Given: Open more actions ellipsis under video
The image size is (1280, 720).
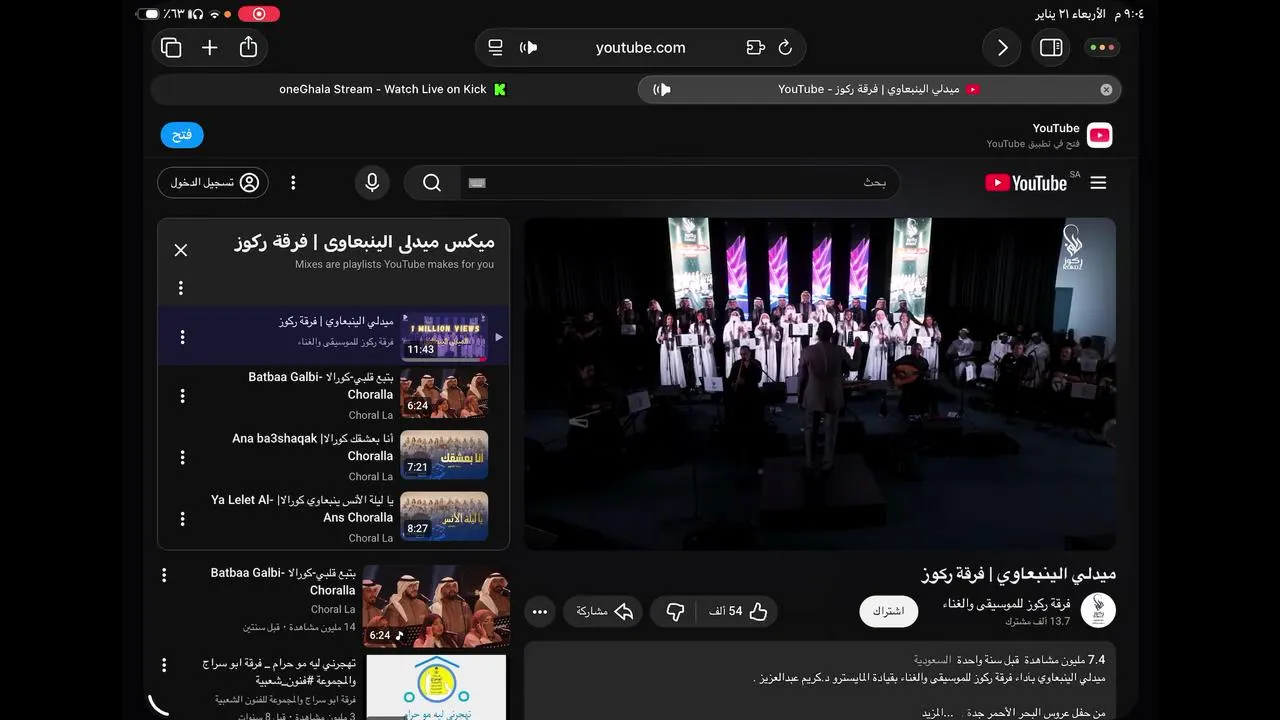Looking at the screenshot, I should point(540,611).
